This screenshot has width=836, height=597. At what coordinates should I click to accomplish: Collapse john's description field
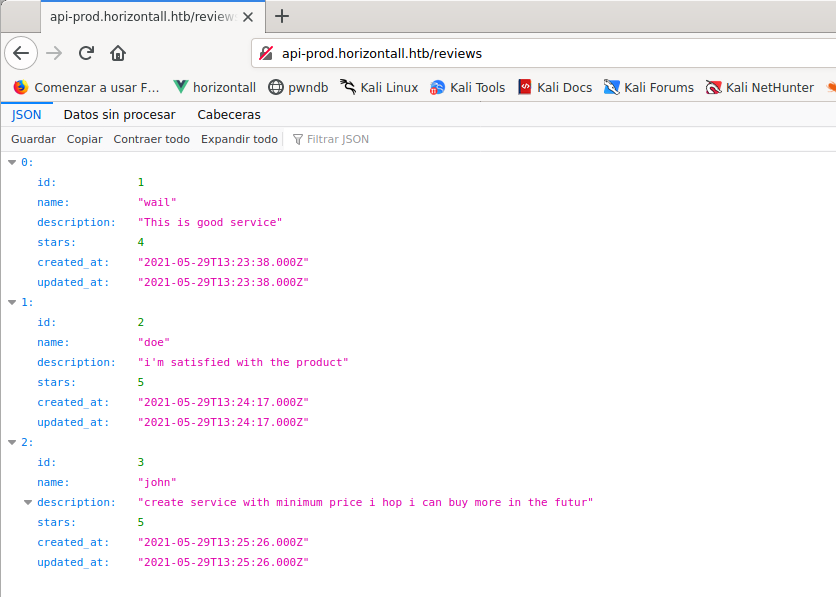(29, 502)
